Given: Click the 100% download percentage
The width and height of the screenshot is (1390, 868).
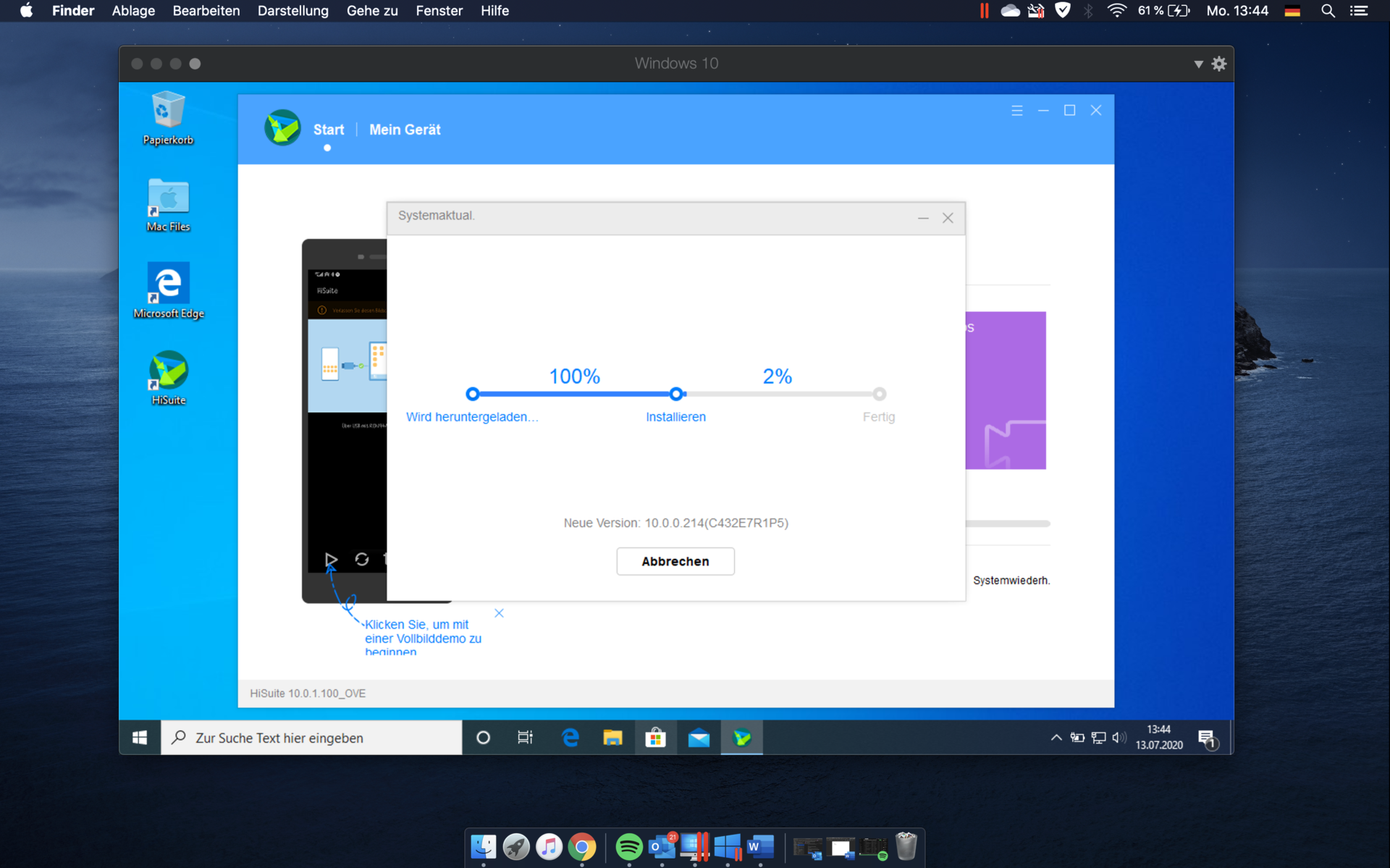Looking at the screenshot, I should click(574, 376).
